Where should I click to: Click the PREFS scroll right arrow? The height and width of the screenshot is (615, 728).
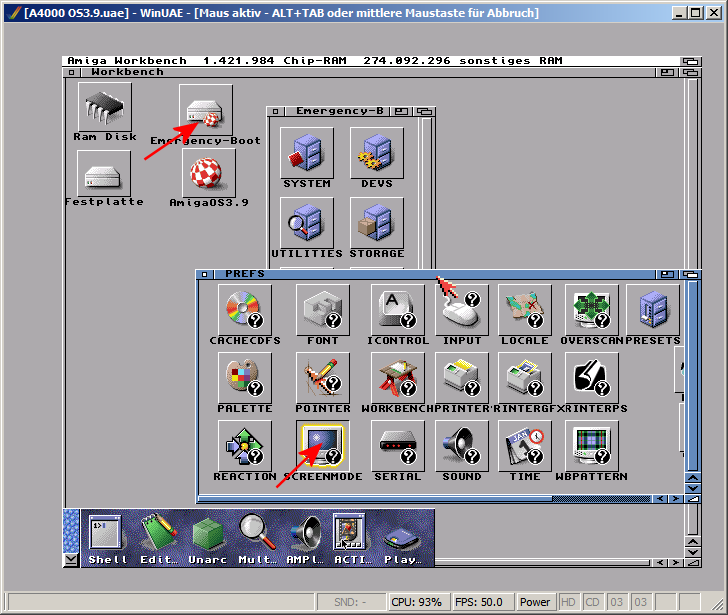[676, 499]
